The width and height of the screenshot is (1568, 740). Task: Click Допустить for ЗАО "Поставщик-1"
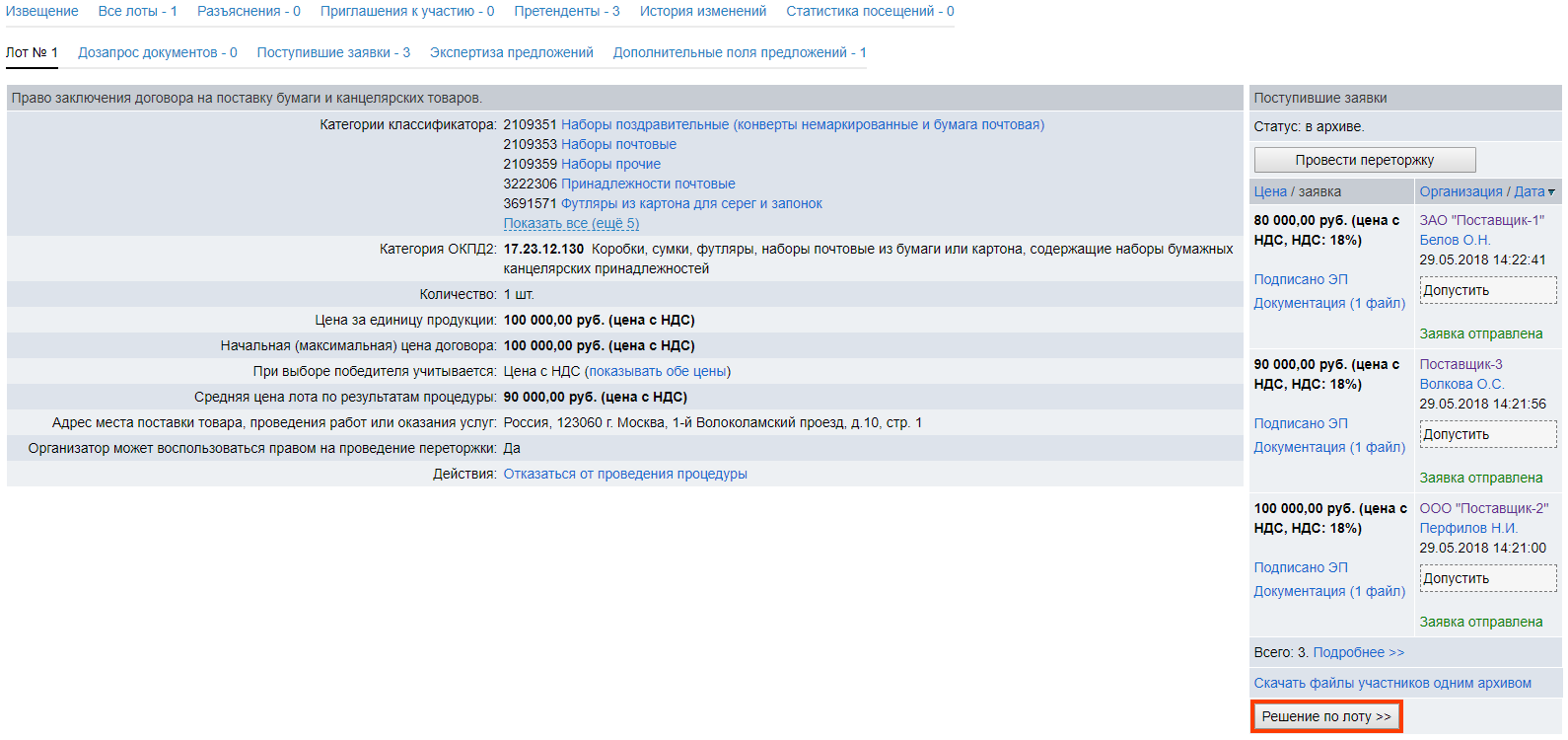coord(1487,290)
